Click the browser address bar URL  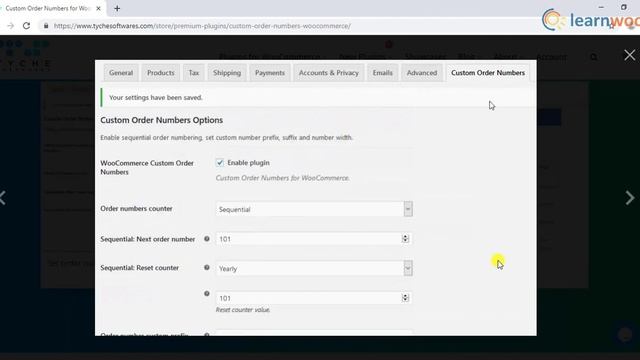[202, 26]
